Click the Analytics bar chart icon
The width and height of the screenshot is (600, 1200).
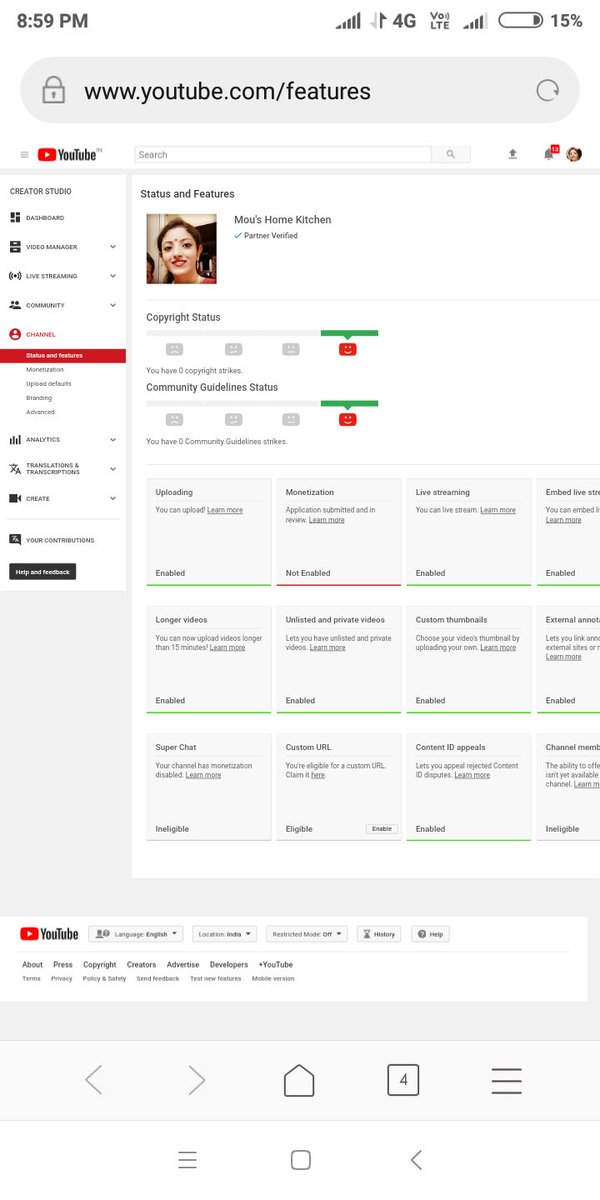(15, 439)
